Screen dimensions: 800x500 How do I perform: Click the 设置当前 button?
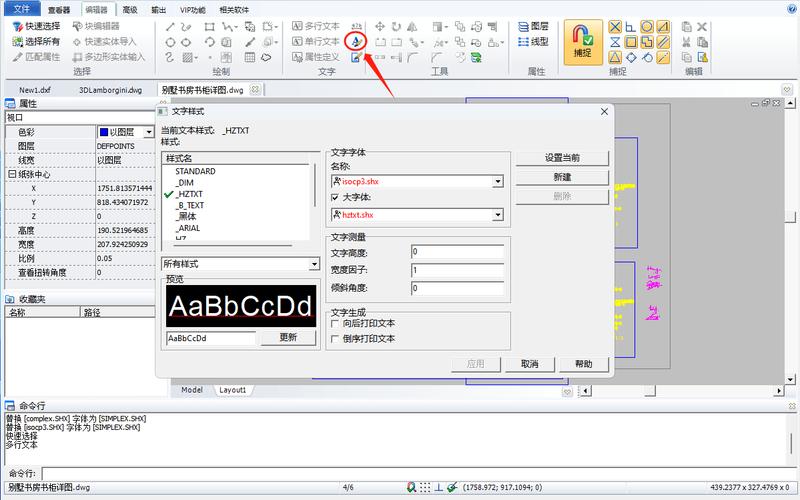pyautogui.click(x=562, y=158)
